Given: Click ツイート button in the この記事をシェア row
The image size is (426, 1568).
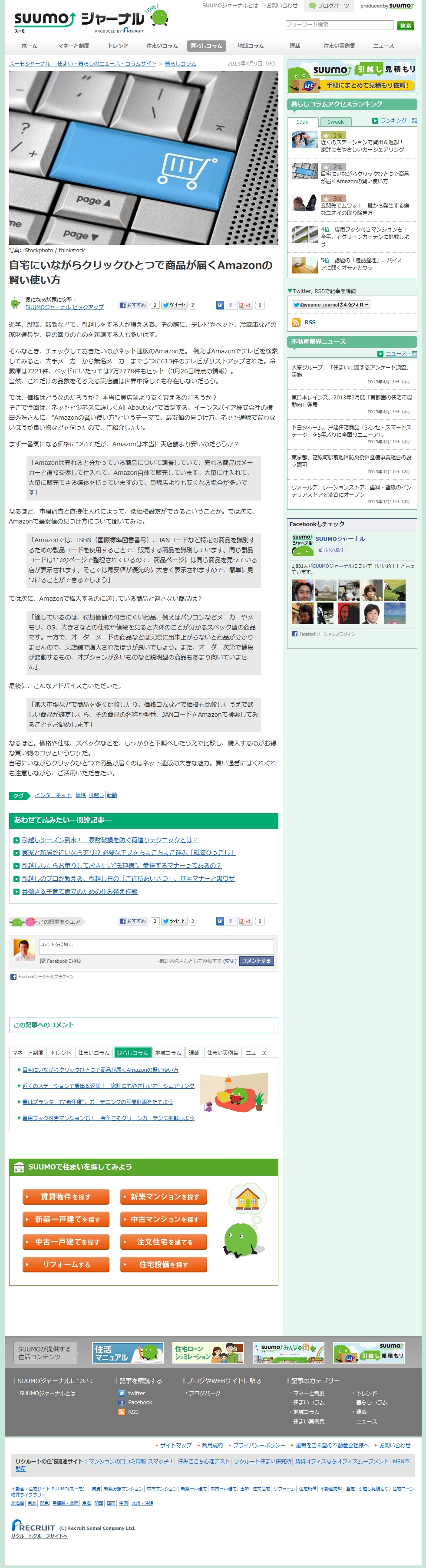Looking at the screenshot, I should pyautogui.click(x=174, y=922).
